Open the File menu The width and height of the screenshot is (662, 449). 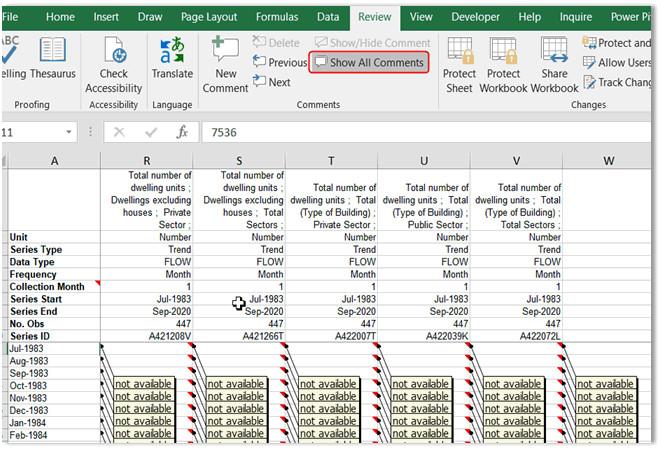coord(10,17)
